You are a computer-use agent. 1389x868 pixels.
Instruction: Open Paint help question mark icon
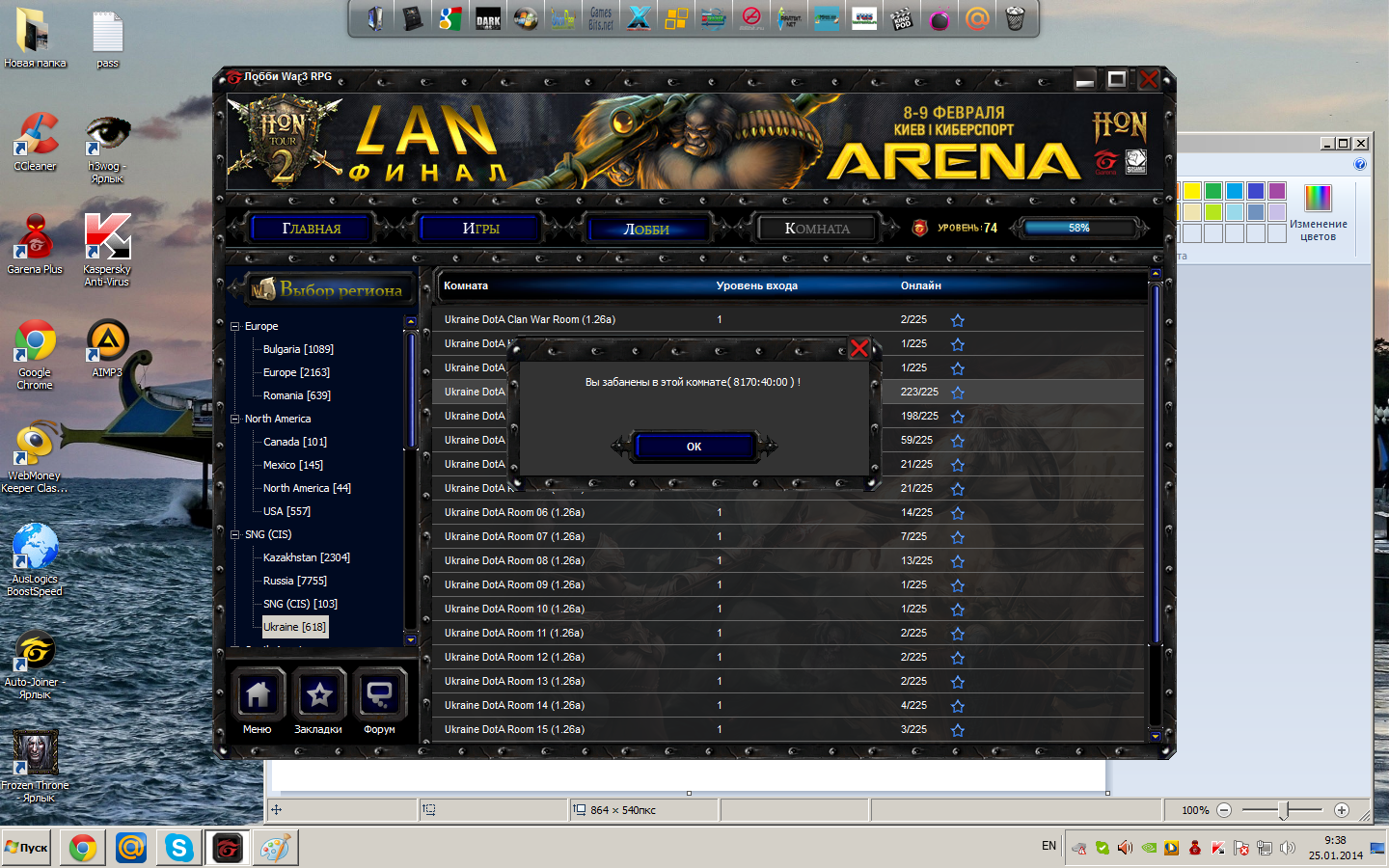[1360, 164]
